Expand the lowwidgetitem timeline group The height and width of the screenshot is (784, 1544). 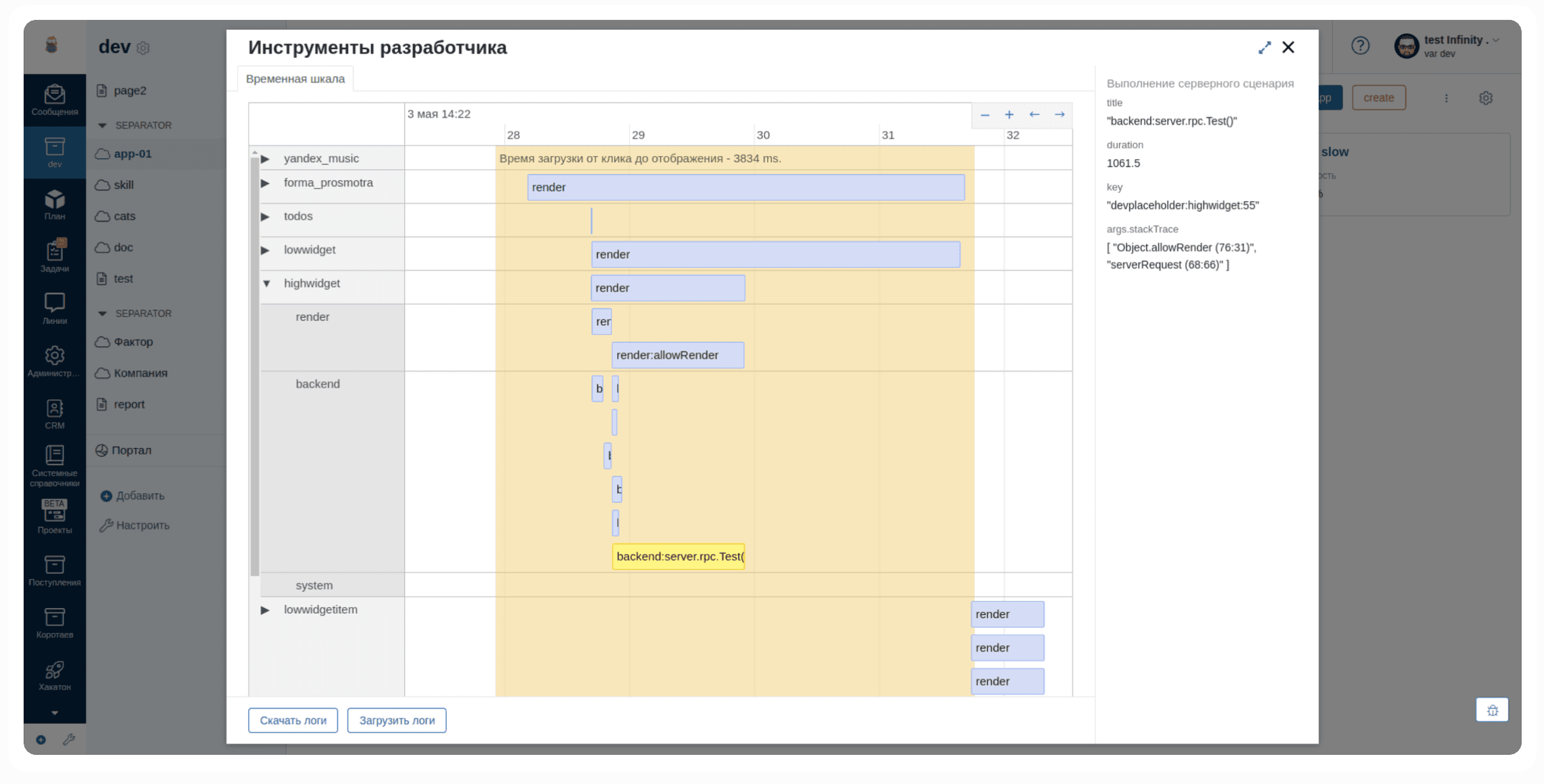pos(265,610)
